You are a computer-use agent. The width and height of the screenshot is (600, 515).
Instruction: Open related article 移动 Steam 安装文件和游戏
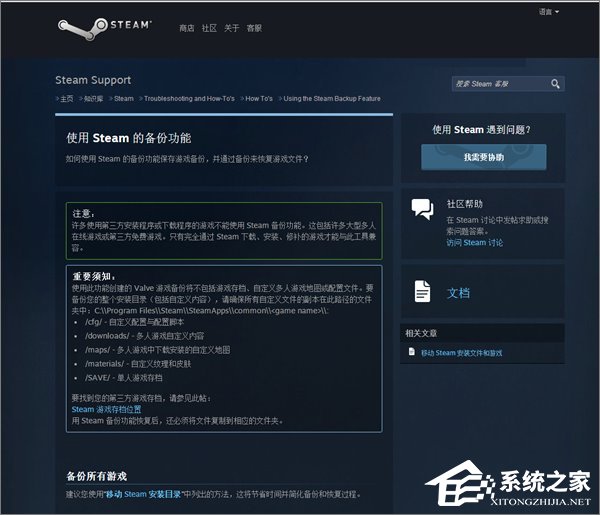point(461,353)
